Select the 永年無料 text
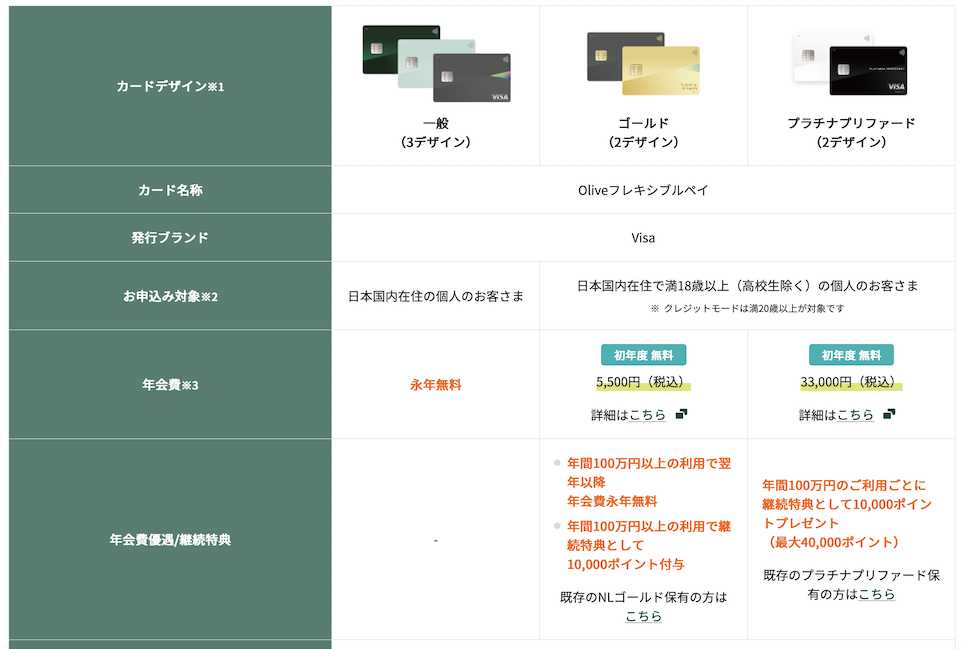 click(x=436, y=384)
